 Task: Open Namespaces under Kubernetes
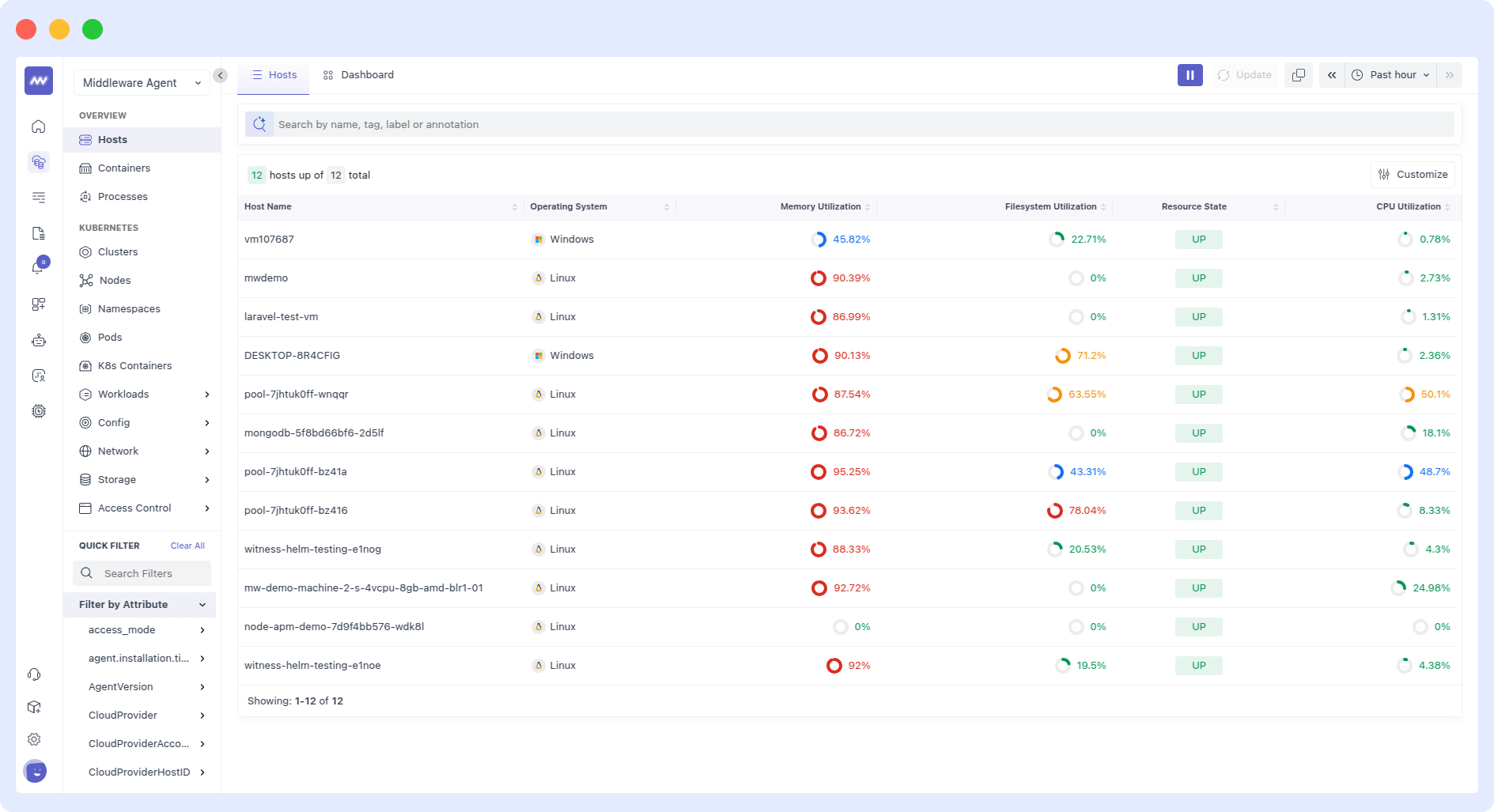(x=142, y=309)
